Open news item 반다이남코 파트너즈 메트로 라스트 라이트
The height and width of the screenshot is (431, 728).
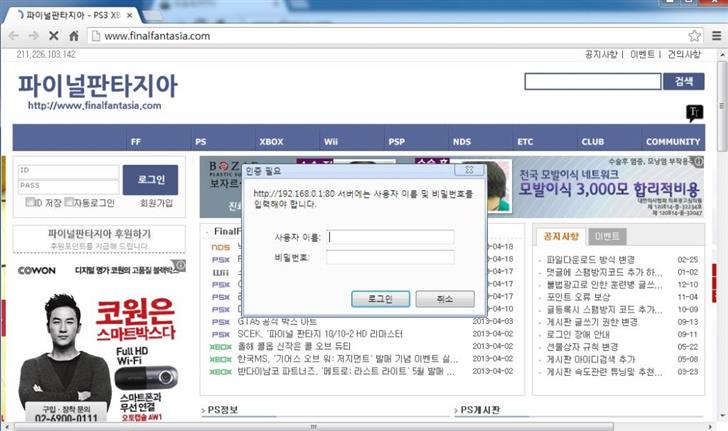coord(346,372)
